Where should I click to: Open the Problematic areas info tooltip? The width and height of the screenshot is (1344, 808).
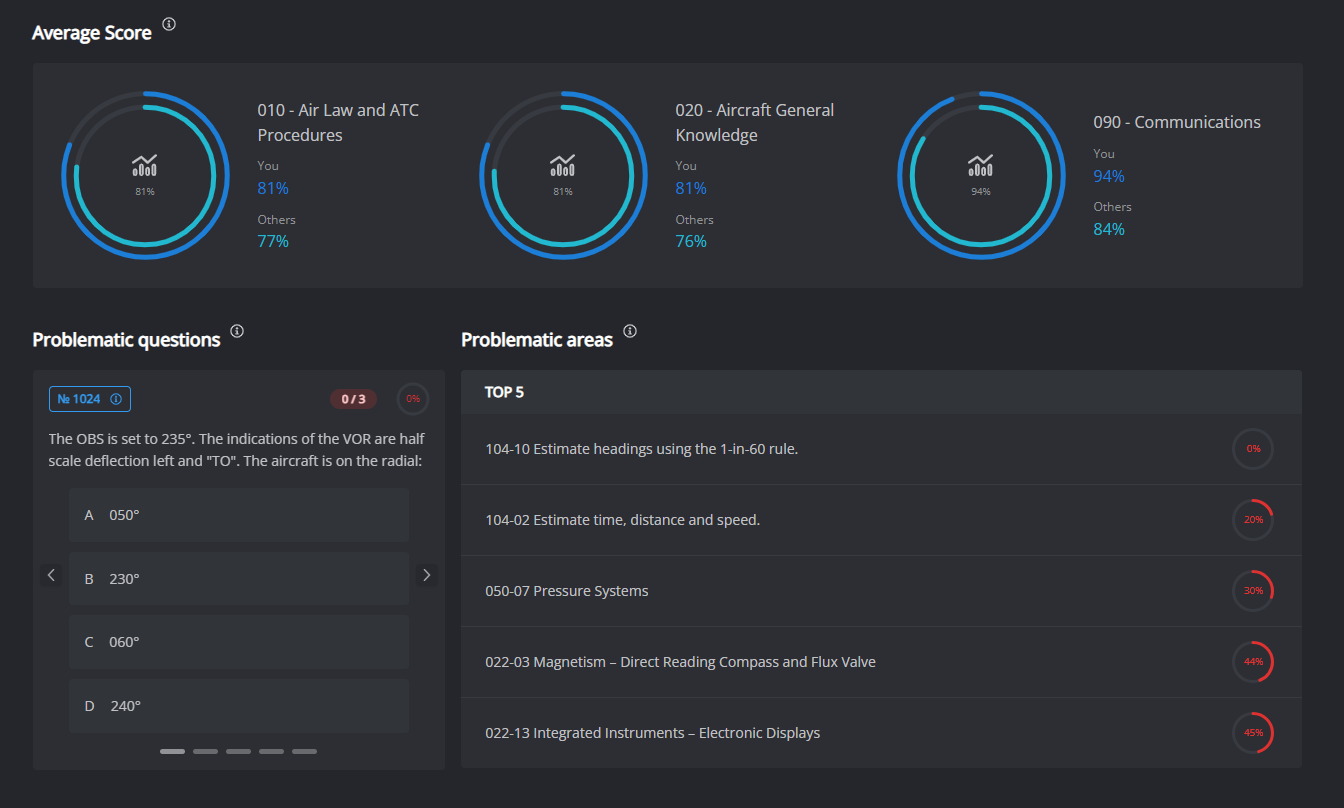pyautogui.click(x=629, y=330)
